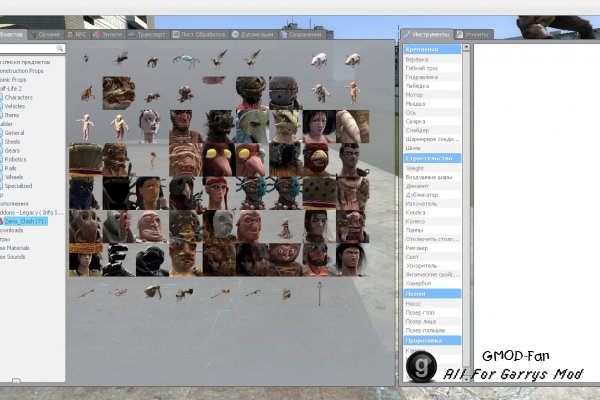Pick the black shadowy hooded figure
This screenshot has width=600, height=400.
pyautogui.click(x=119, y=193)
